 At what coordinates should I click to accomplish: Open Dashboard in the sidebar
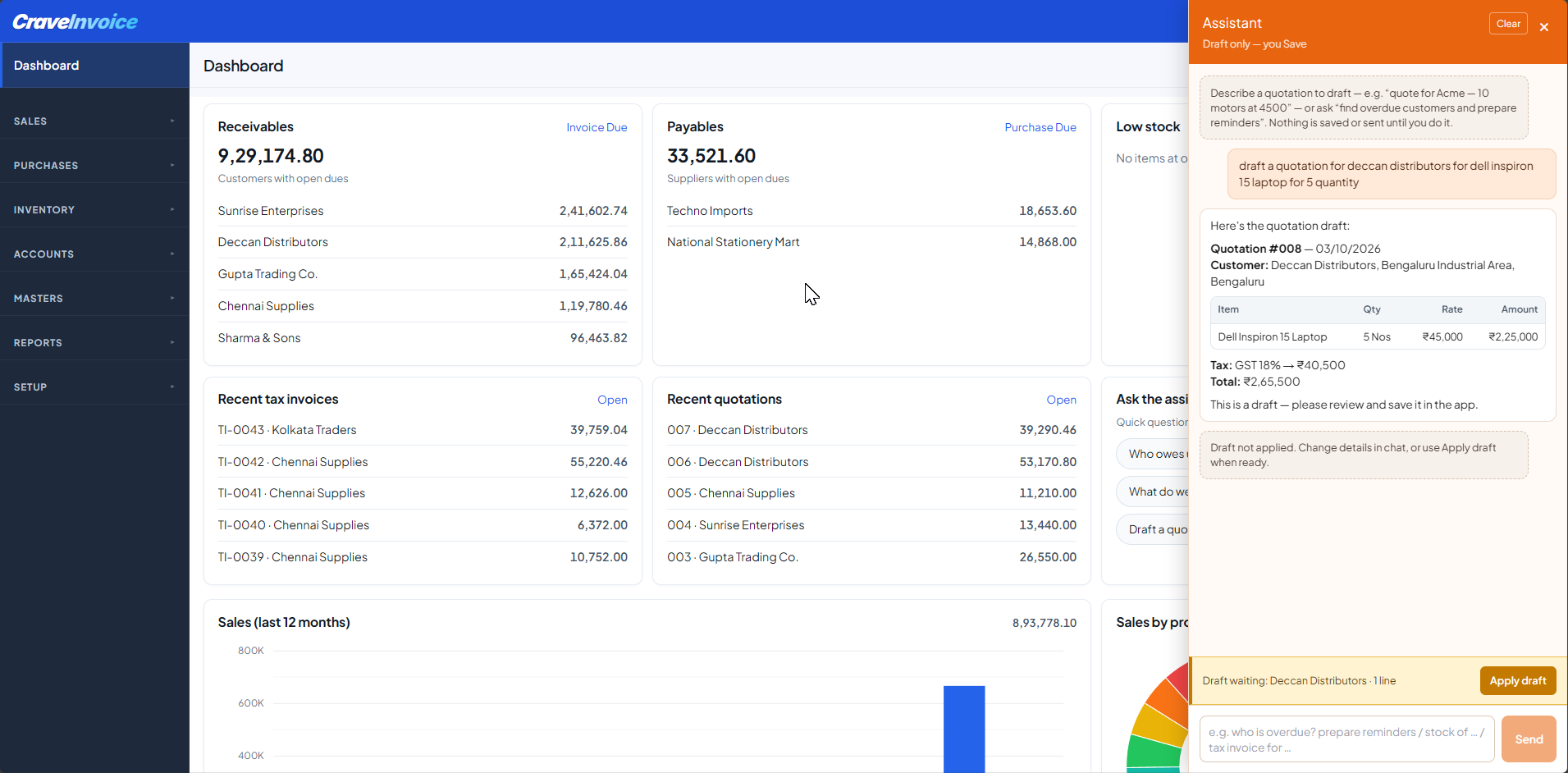coord(94,65)
